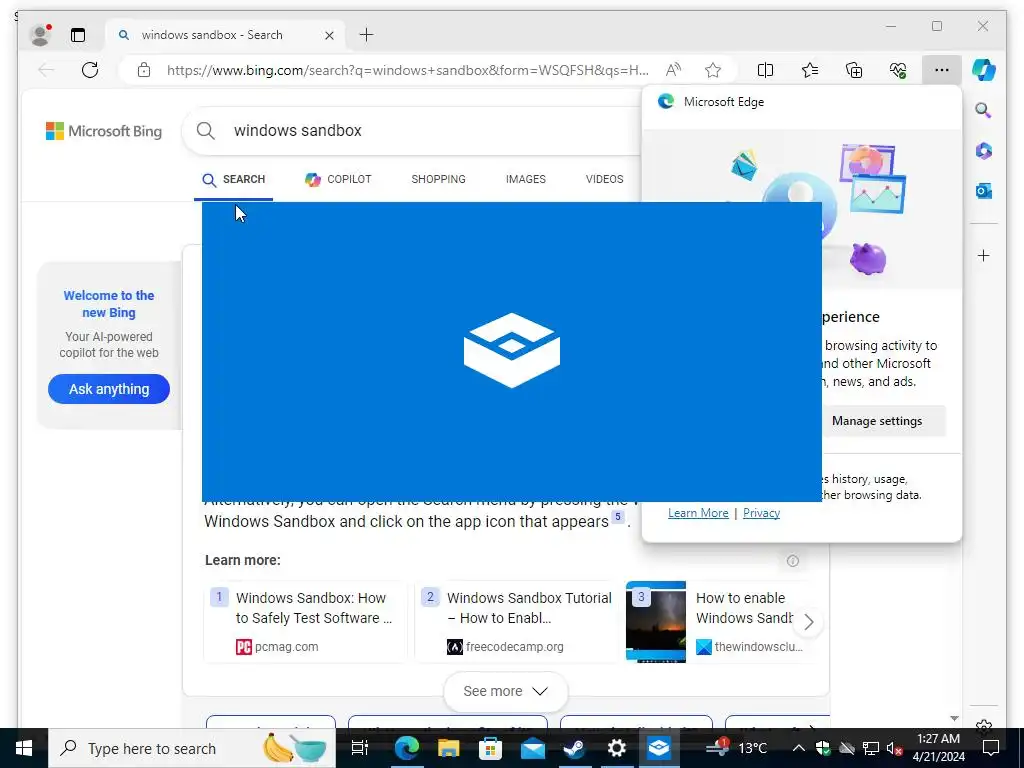Open Copilot sidebar button
Screen dimensions: 1024x768
(x=984, y=70)
